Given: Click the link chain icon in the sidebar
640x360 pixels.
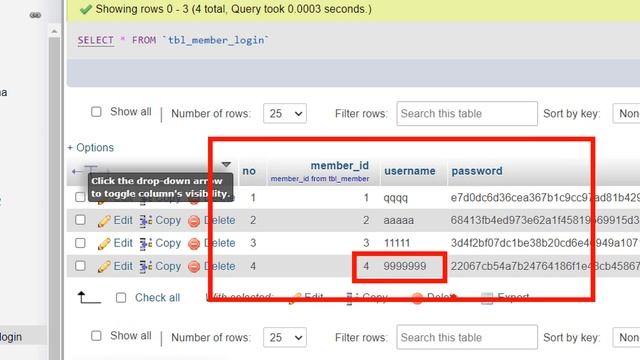Looking at the screenshot, I should [35, 15].
